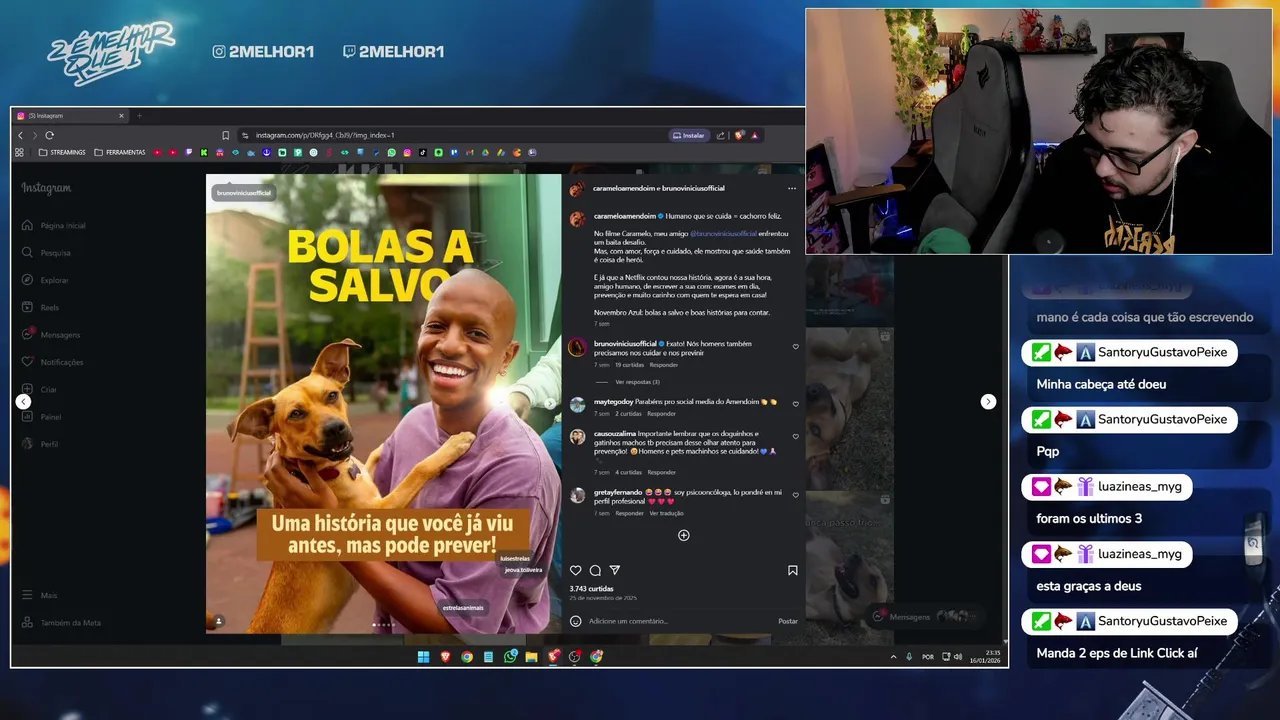Open Reels in Instagram sidebar

click(x=40, y=307)
